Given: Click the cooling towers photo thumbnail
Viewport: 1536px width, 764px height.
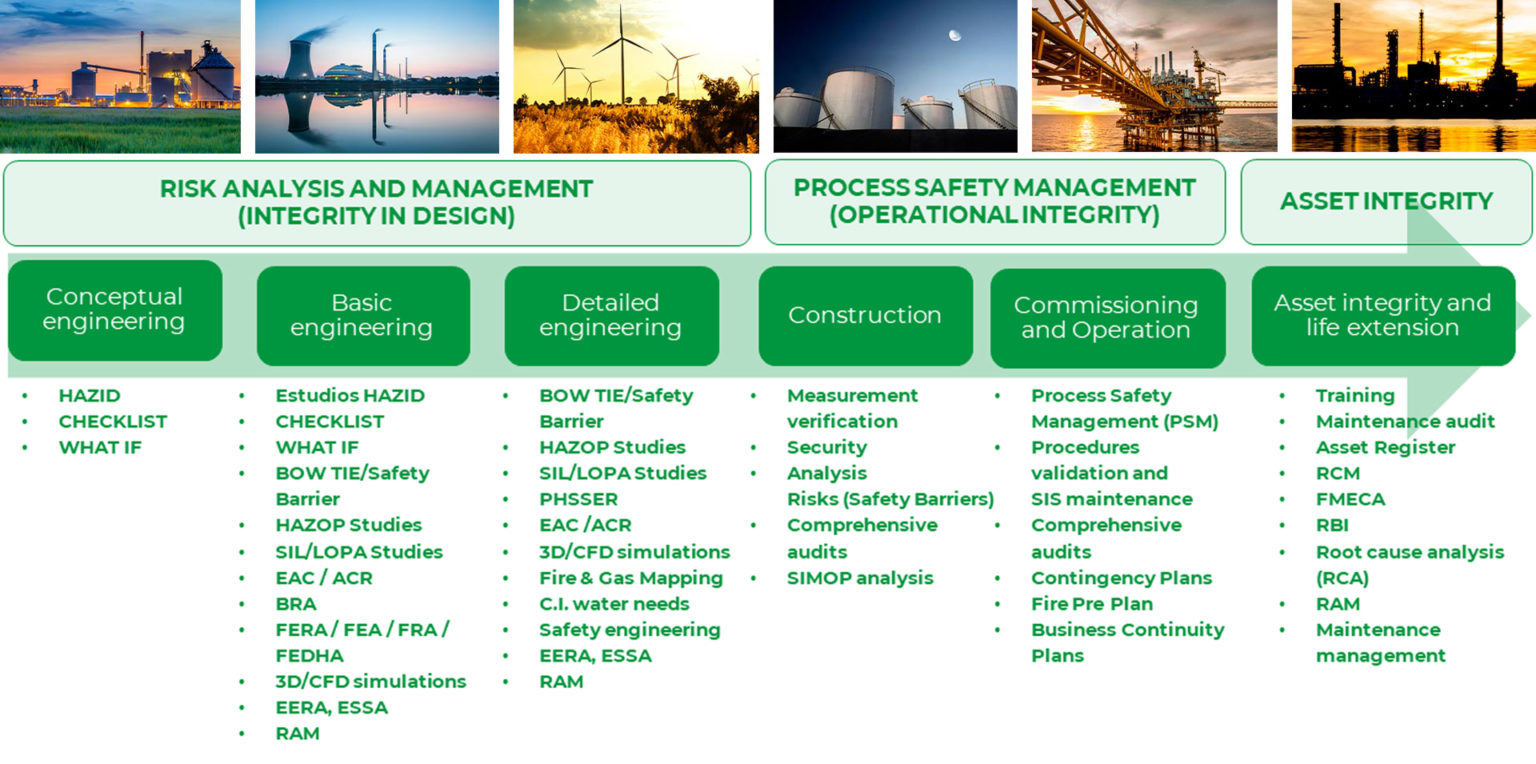Looking at the screenshot, I should (x=377, y=75).
